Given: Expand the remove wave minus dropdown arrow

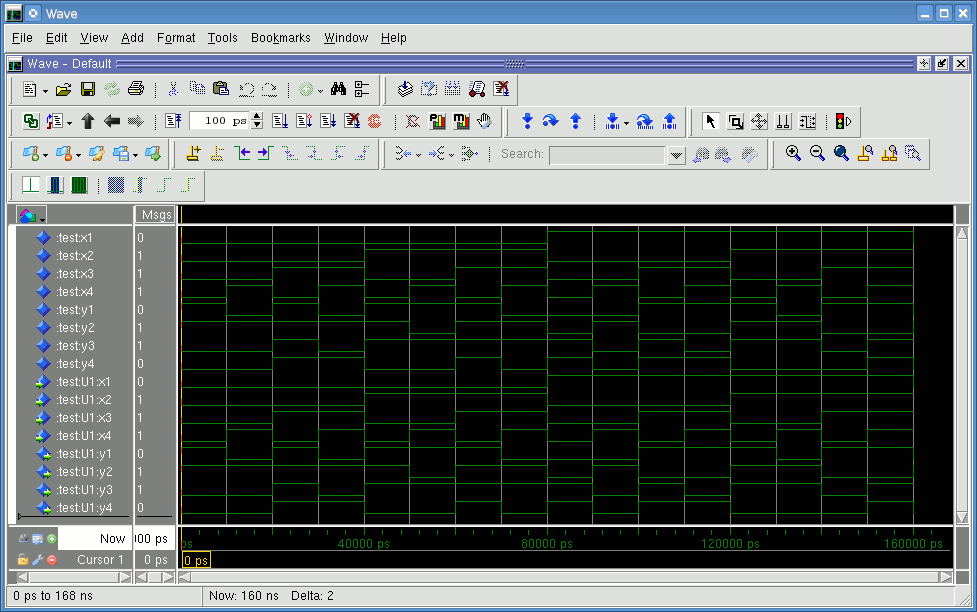Looking at the screenshot, I should click(78, 155).
